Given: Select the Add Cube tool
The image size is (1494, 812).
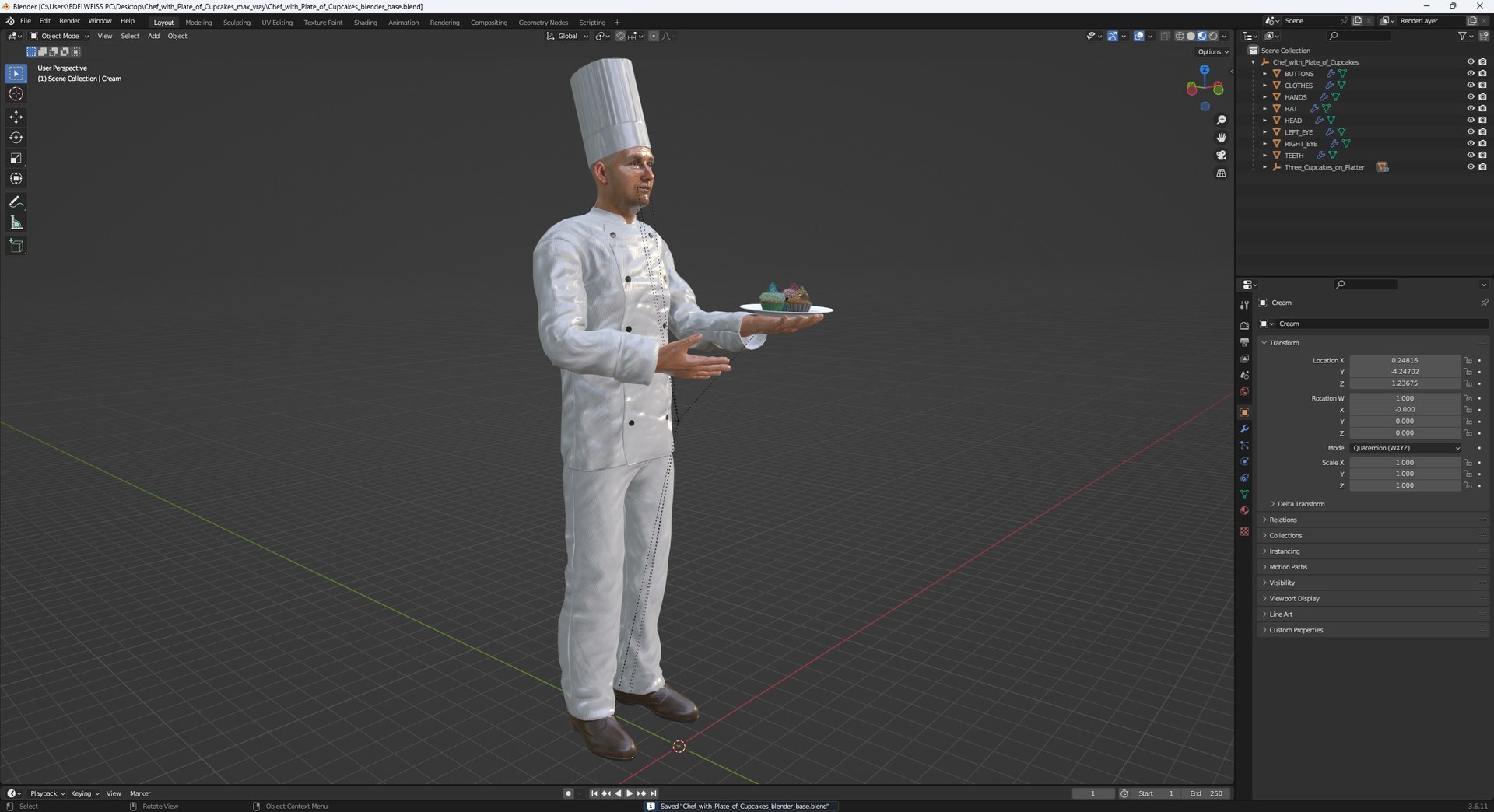Looking at the screenshot, I should pos(16,246).
